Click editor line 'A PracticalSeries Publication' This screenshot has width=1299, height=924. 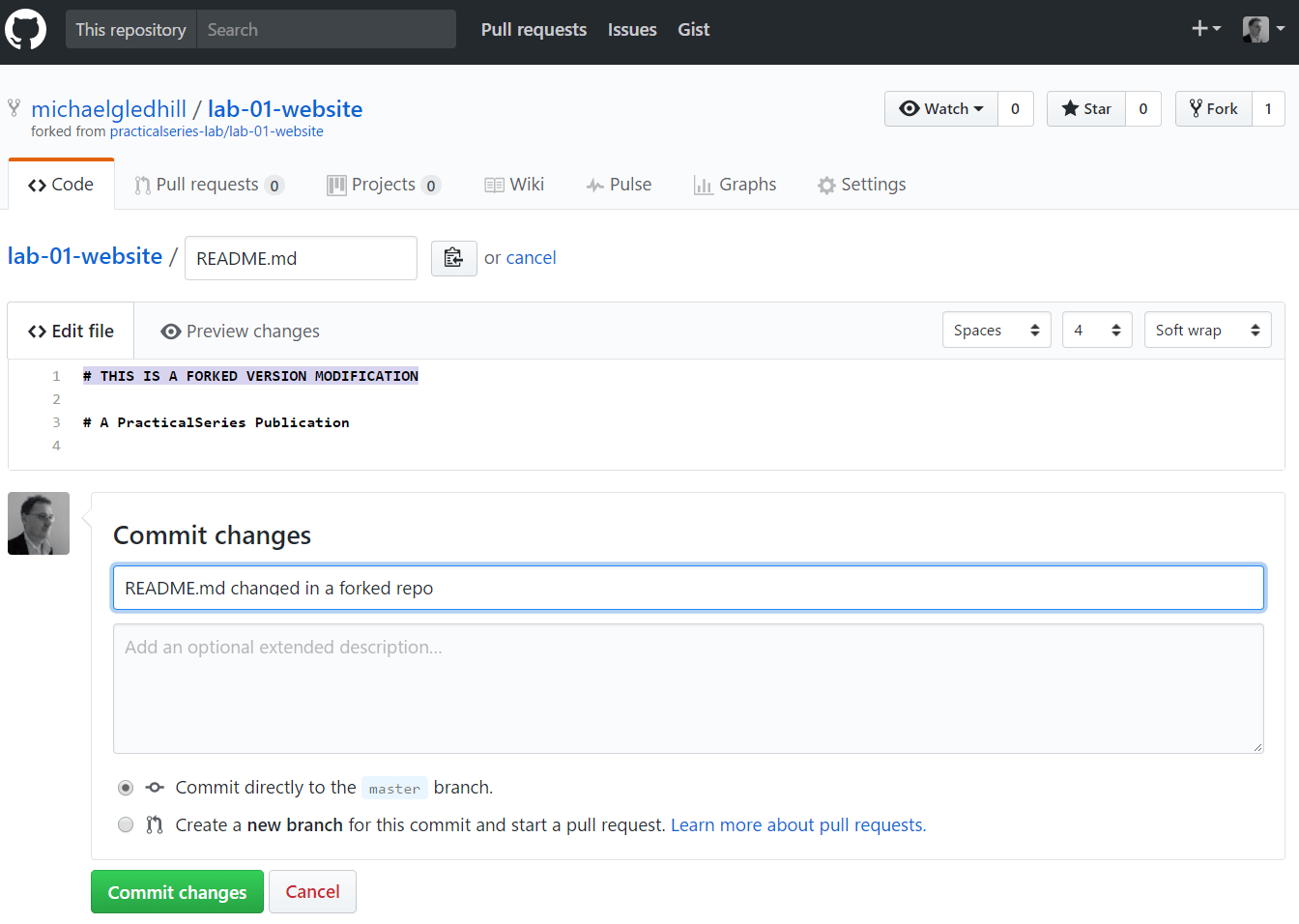[216, 422]
